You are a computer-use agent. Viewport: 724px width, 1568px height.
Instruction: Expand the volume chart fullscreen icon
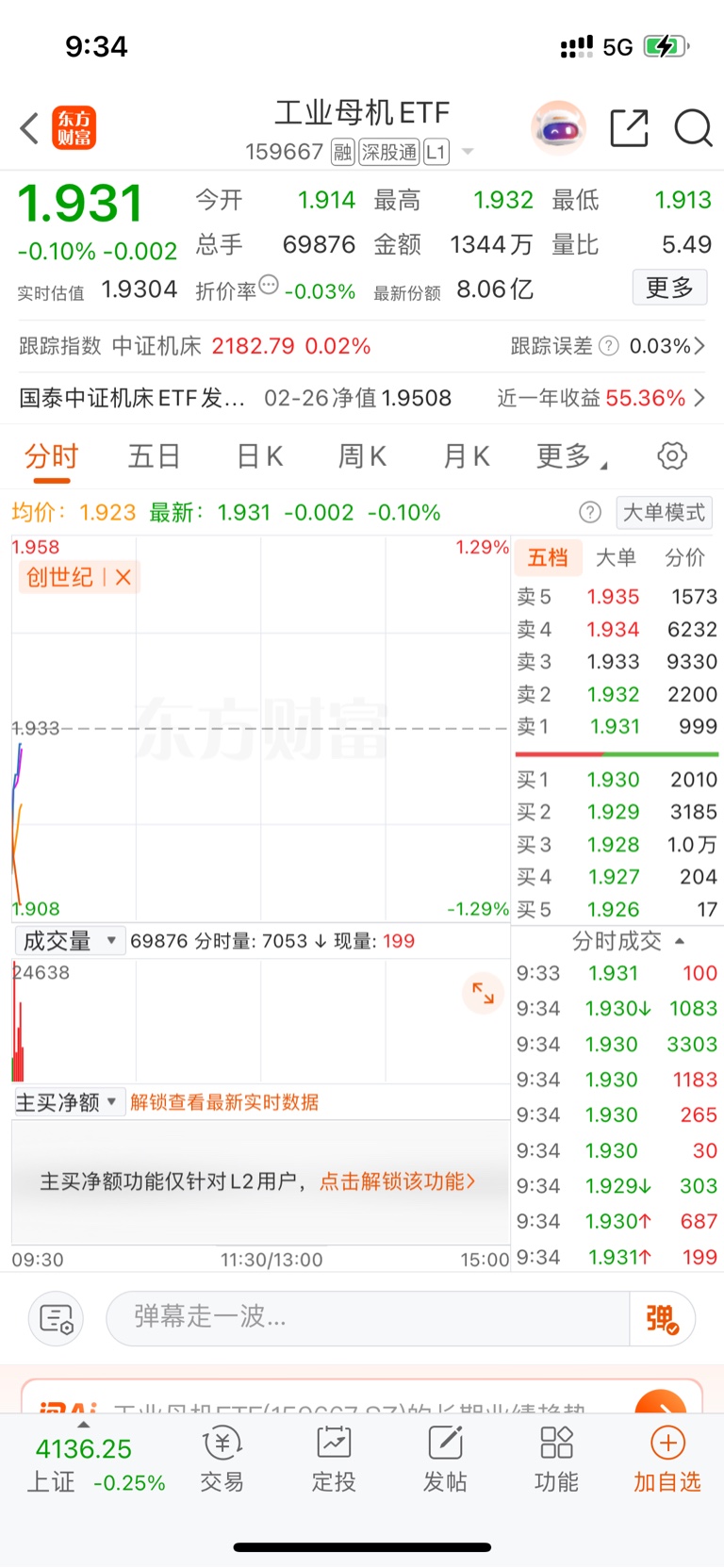[x=483, y=993]
